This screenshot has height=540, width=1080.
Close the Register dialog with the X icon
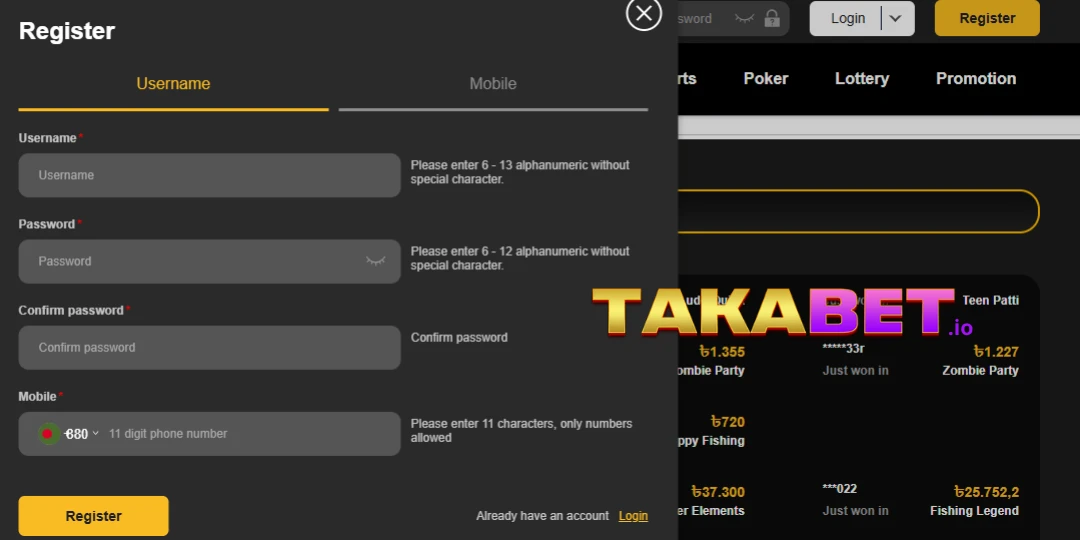643,13
